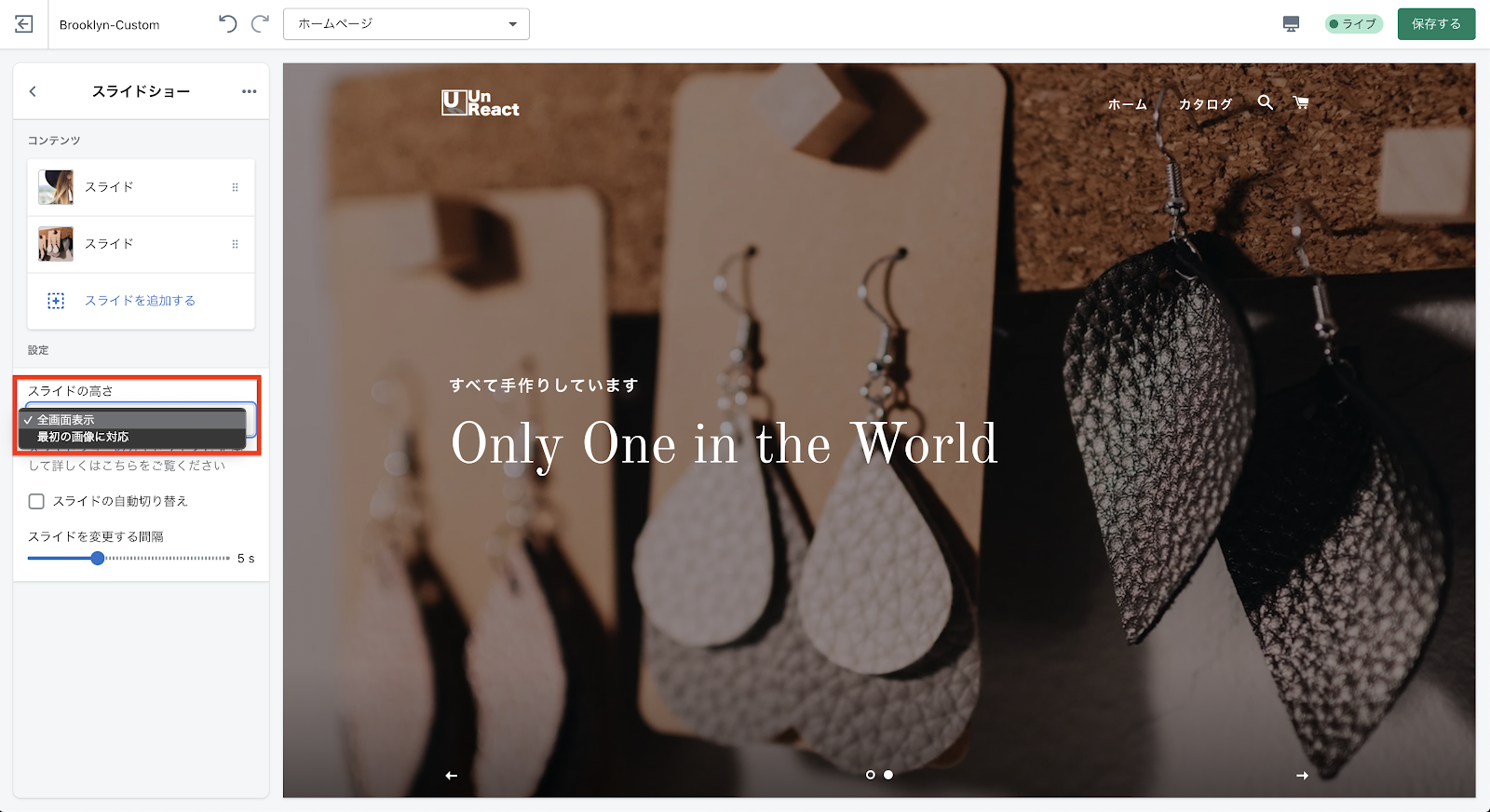Viewport: 1490px width, 812px height.
Task: Click the undo arrow icon
Action: [227, 24]
